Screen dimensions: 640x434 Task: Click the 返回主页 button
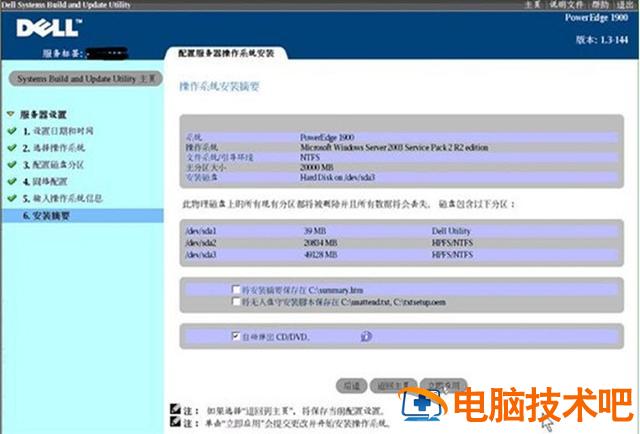coord(393,385)
